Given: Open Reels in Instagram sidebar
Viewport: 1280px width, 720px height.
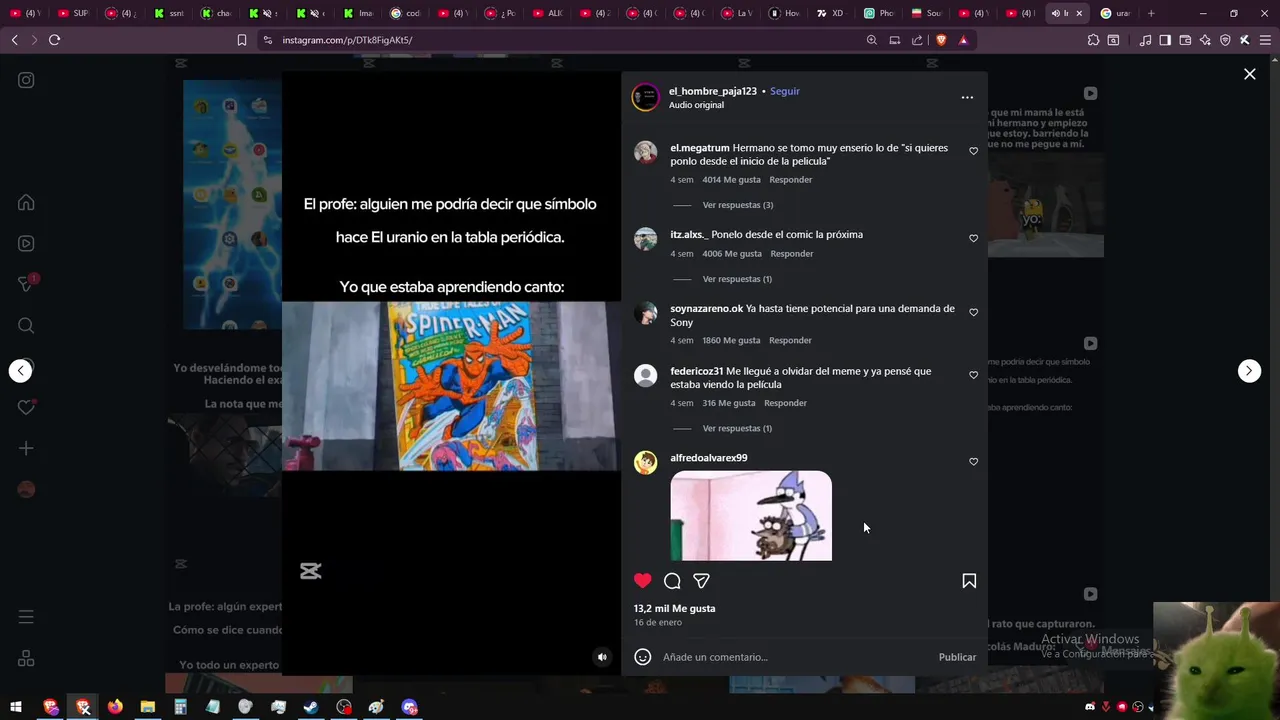Looking at the screenshot, I should pos(26,243).
